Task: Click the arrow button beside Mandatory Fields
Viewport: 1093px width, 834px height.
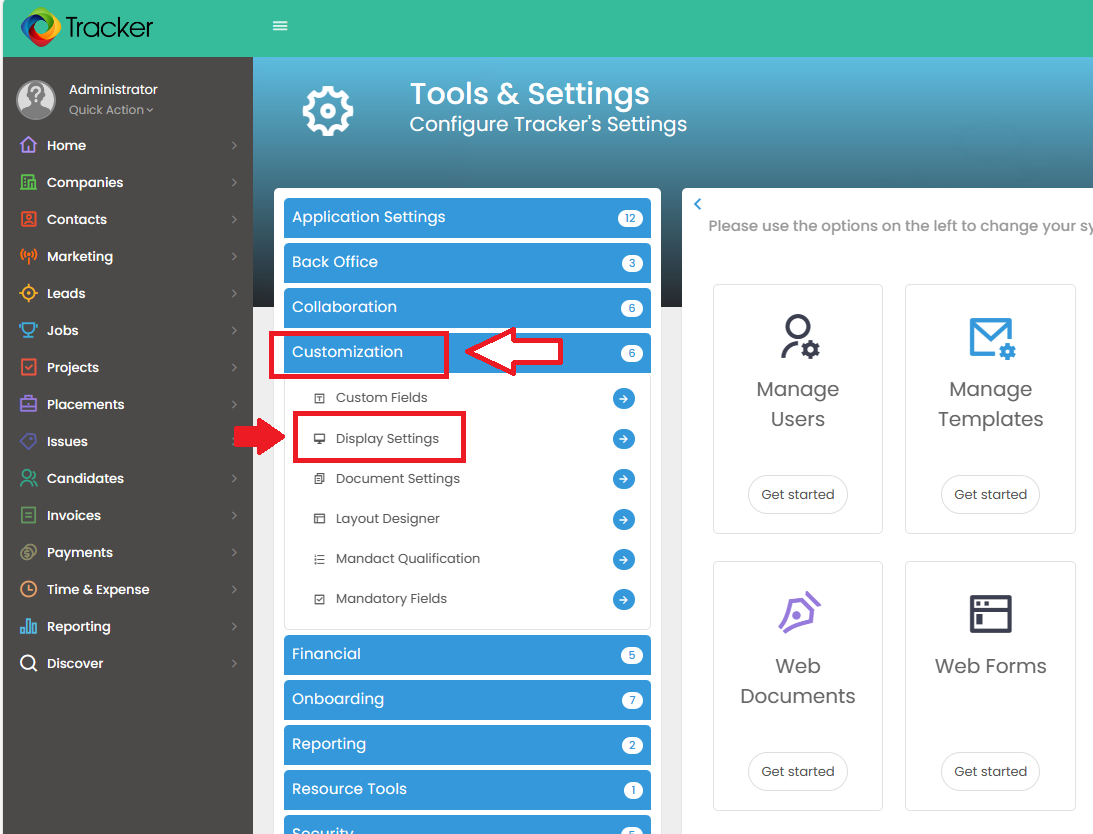Action: point(624,599)
